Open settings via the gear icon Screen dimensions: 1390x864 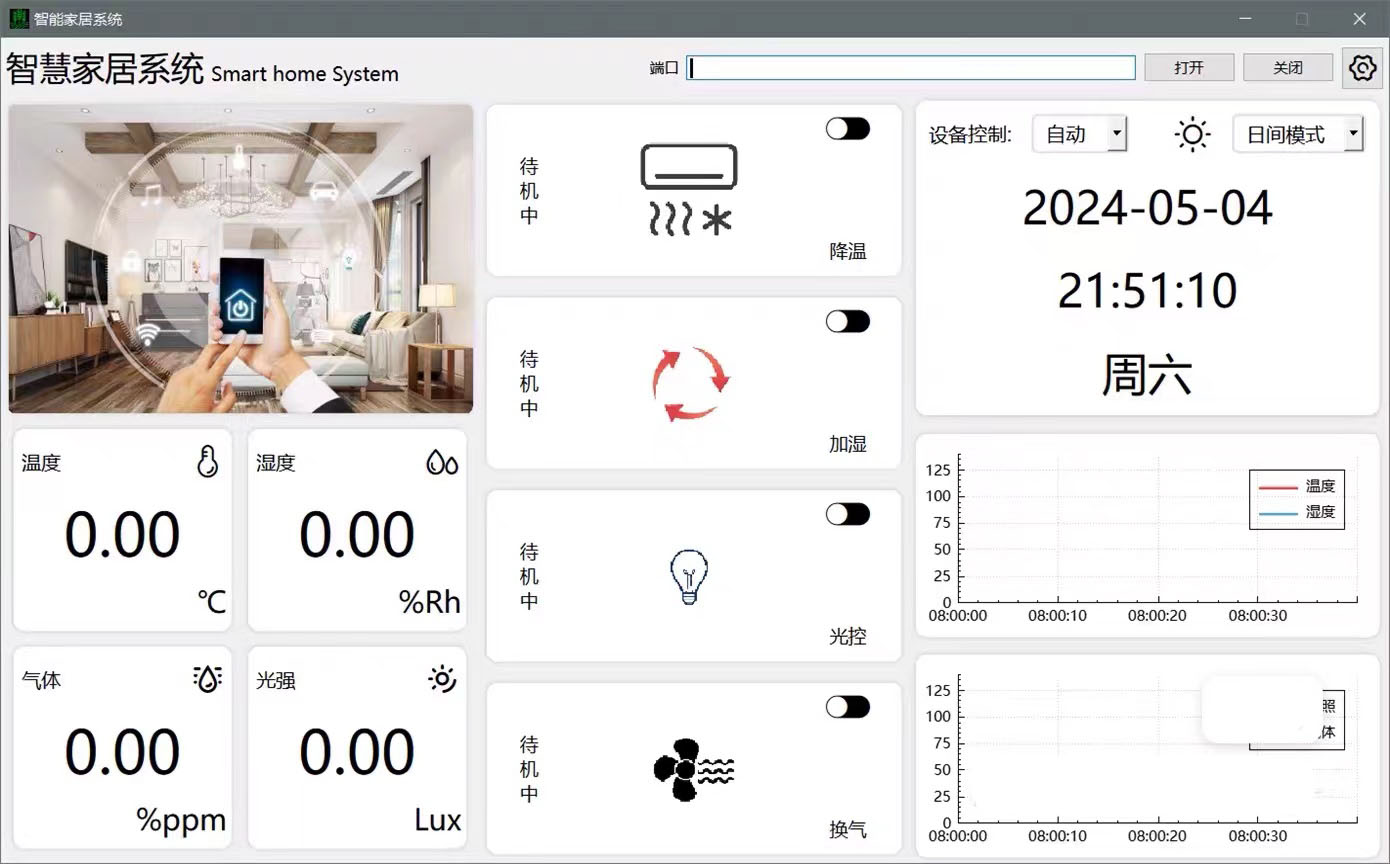(x=1361, y=68)
